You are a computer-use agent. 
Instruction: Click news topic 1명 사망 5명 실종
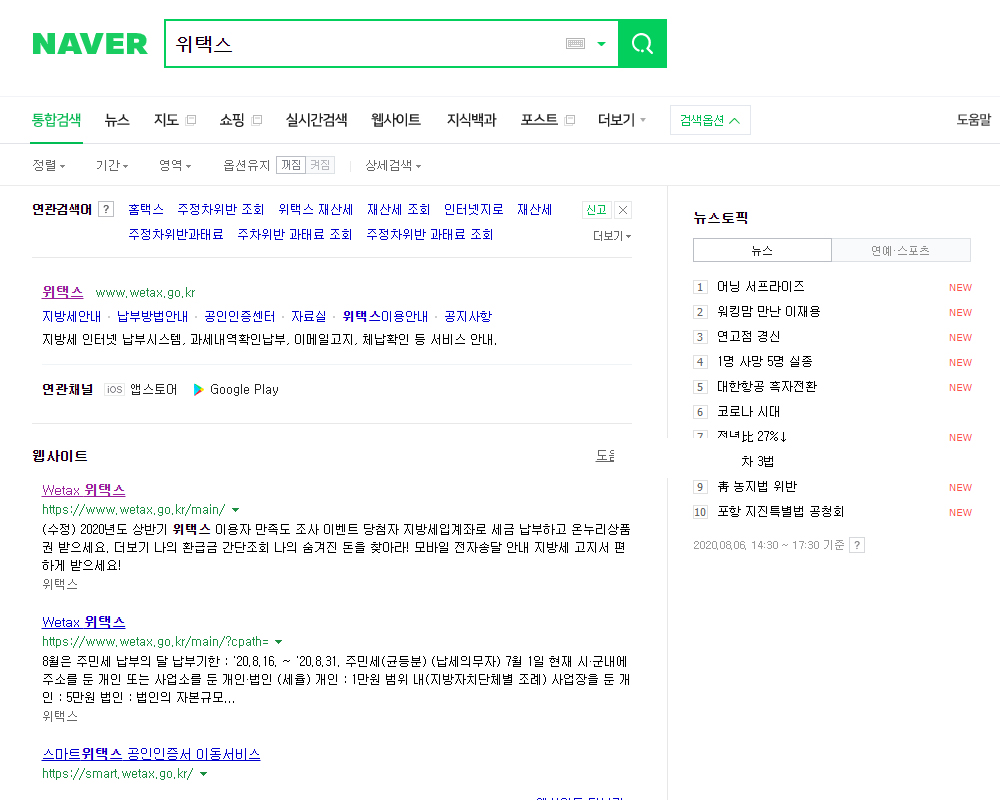point(765,361)
